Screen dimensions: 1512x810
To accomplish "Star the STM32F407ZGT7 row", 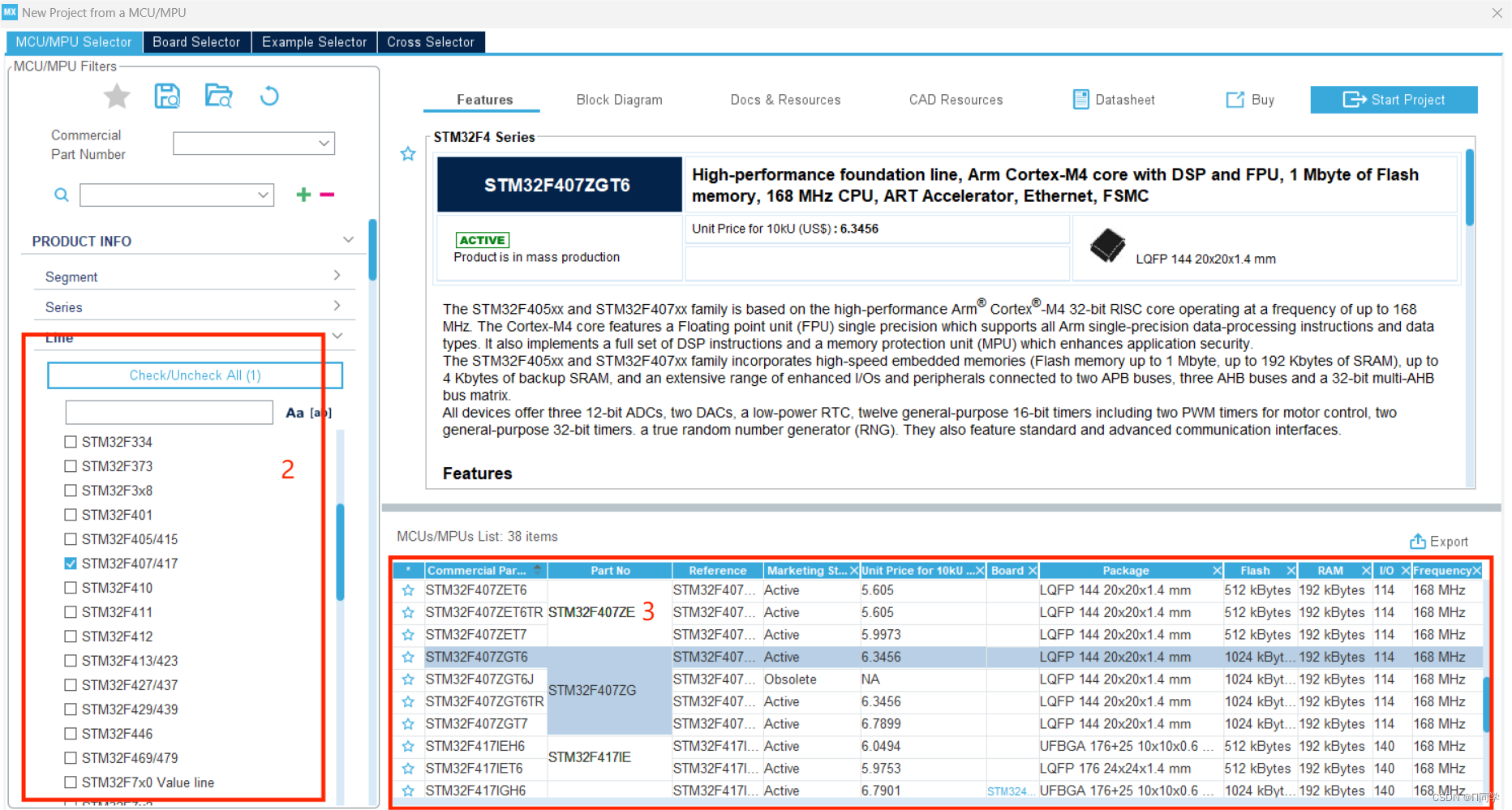I will [408, 724].
